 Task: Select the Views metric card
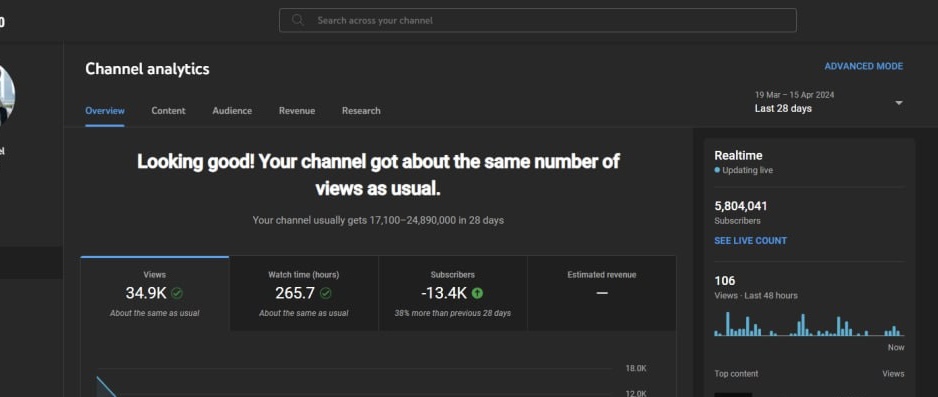click(155, 294)
